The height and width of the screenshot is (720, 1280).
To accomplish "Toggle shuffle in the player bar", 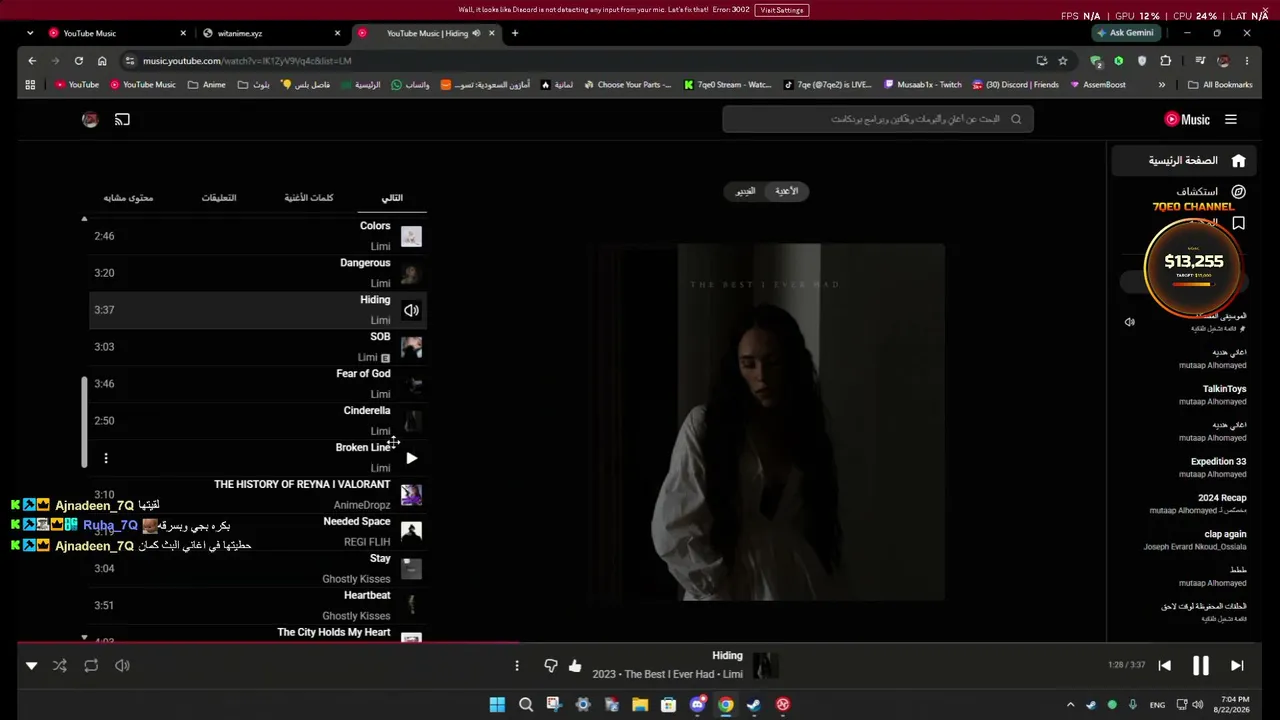I will coord(60,665).
